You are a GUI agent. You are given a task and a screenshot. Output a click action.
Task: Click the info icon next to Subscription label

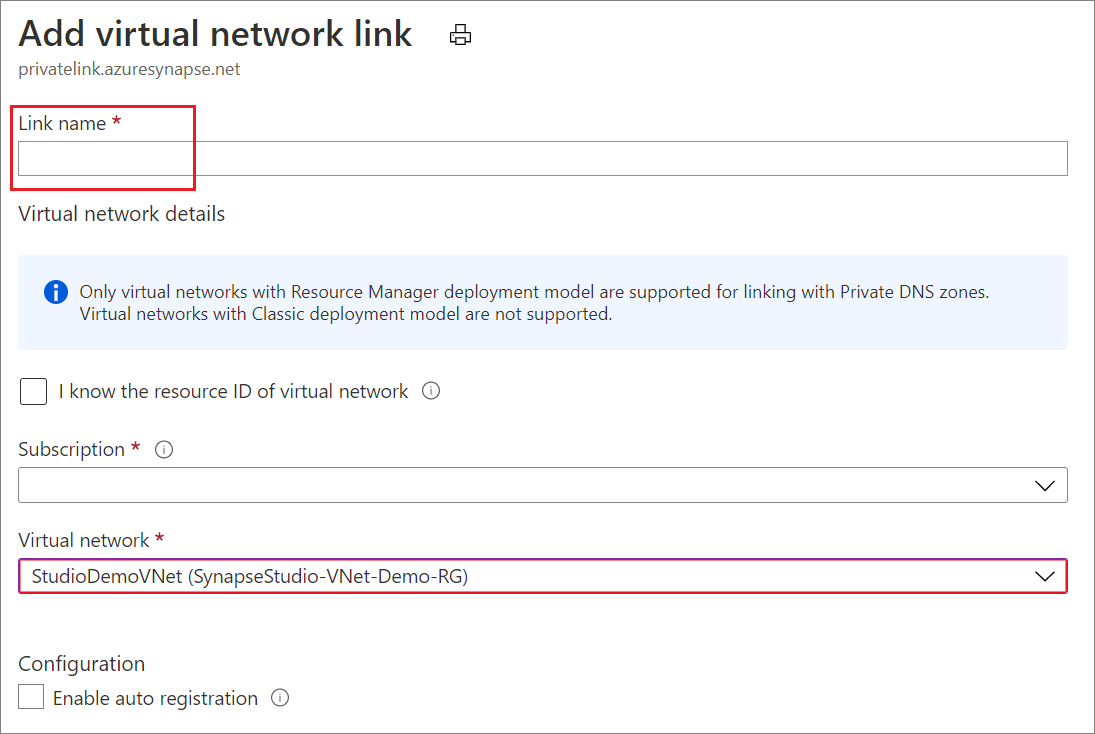coord(163,449)
